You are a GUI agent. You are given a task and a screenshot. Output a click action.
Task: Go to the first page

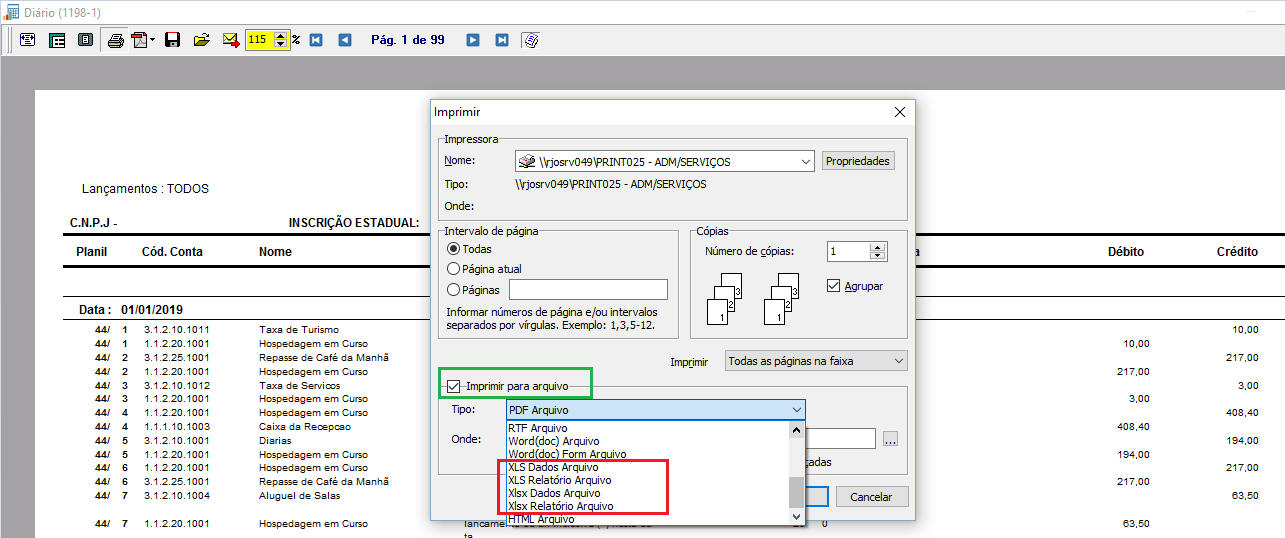click(x=316, y=40)
